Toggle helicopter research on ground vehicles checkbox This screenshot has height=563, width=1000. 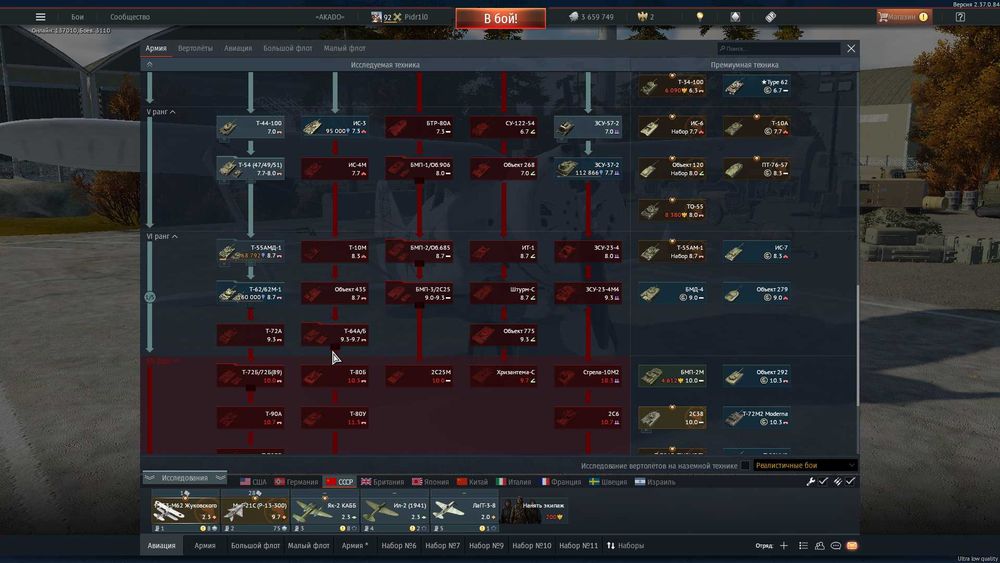745,465
